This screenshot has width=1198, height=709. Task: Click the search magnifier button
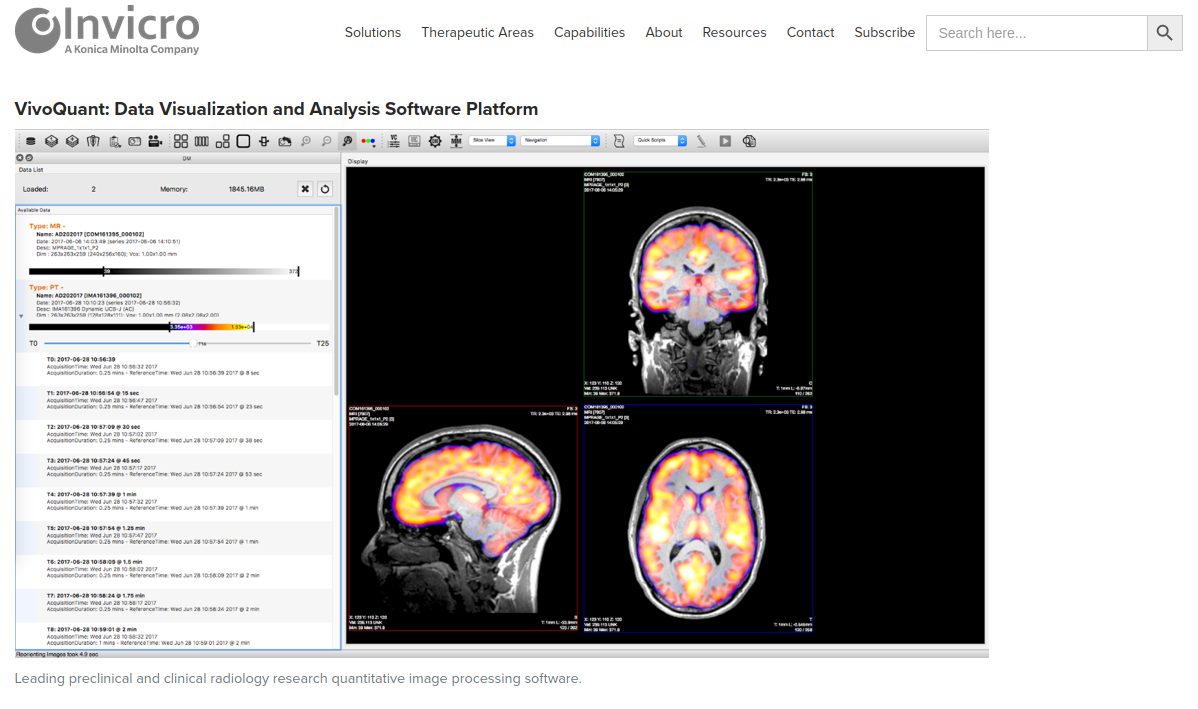click(1164, 33)
